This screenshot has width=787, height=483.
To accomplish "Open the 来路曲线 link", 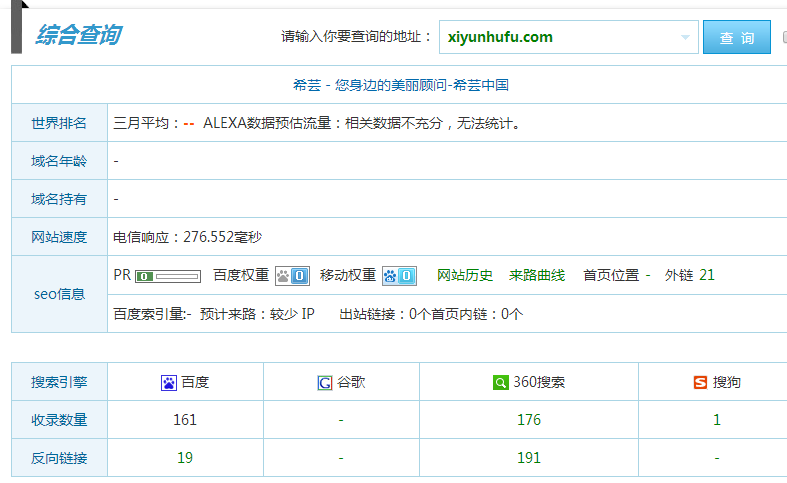I will (x=537, y=275).
